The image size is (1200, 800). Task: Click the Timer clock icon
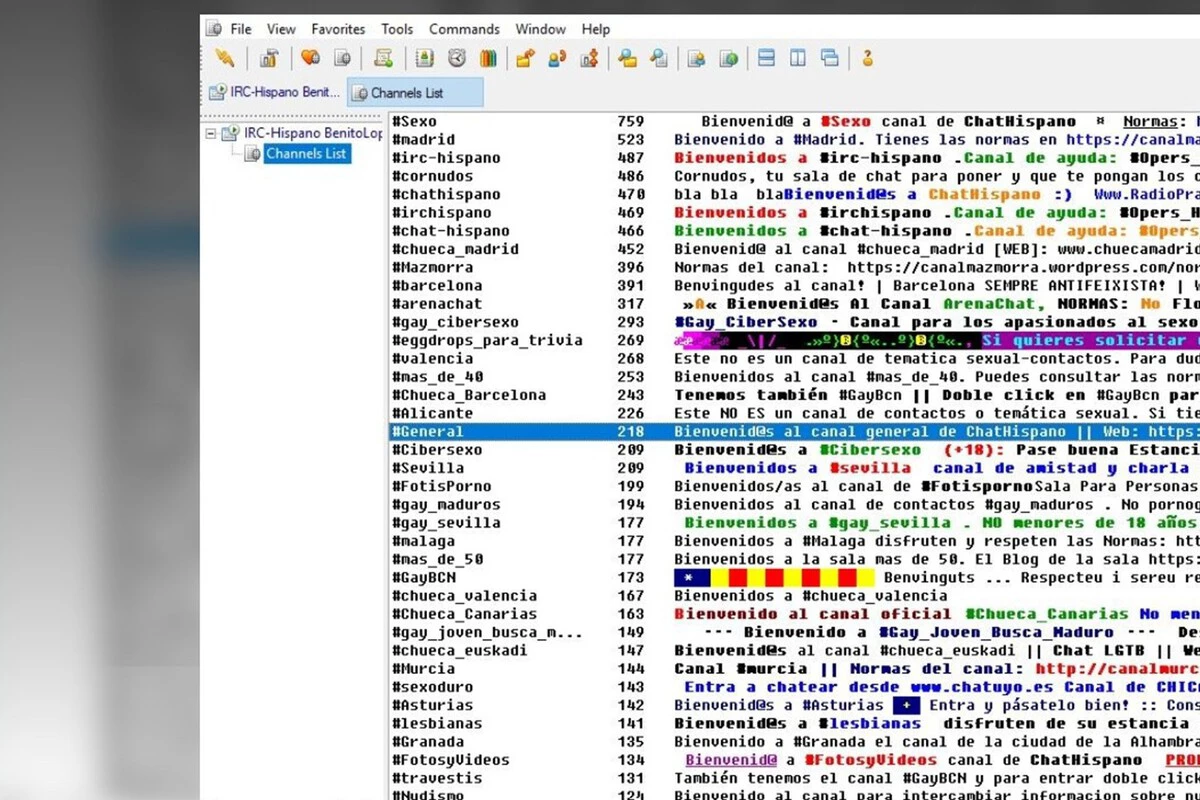pyautogui.click(x=457, y=58)
